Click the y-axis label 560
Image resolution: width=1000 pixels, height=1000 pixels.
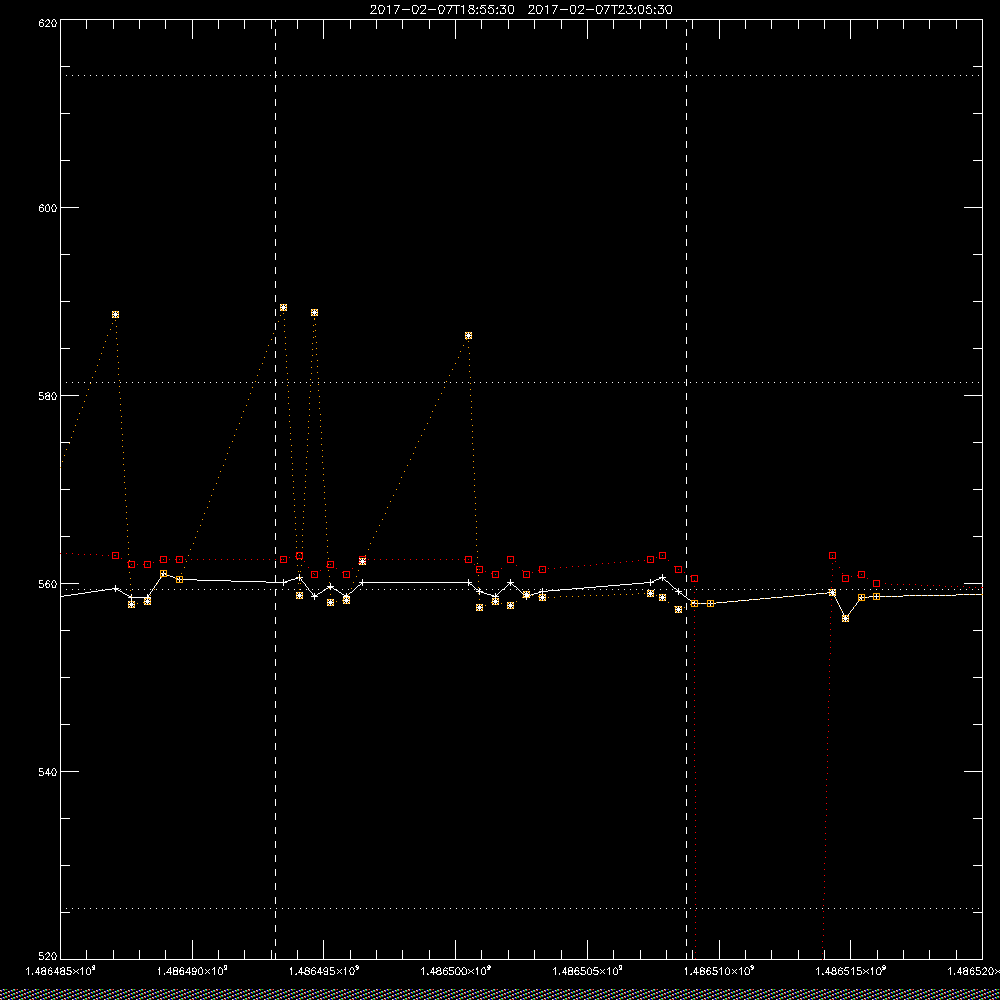click(48, 584)
